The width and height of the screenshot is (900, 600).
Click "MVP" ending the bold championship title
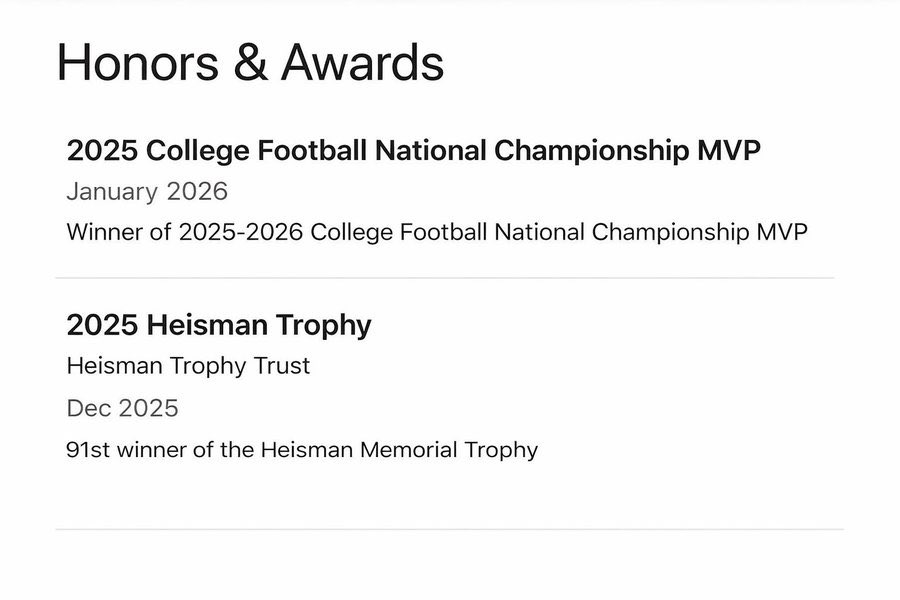click(729, 151)
